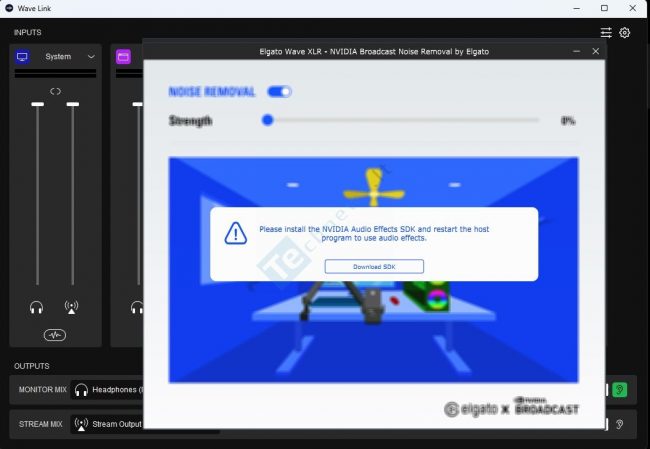The height and width of the screenshot is (449, 650).
Task: Adjust the System channel stream fader handle
Action: [x=73, y=104]
